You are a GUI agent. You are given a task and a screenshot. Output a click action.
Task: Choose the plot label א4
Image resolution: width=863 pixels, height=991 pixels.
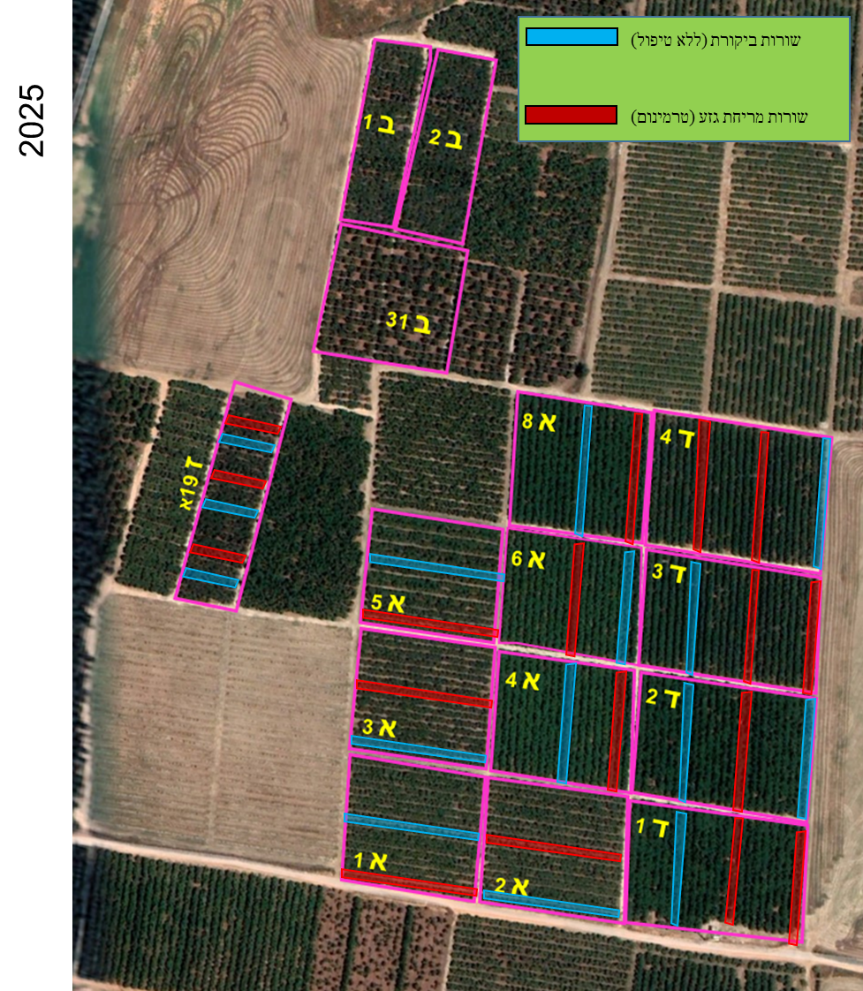[x=523, y=680]
